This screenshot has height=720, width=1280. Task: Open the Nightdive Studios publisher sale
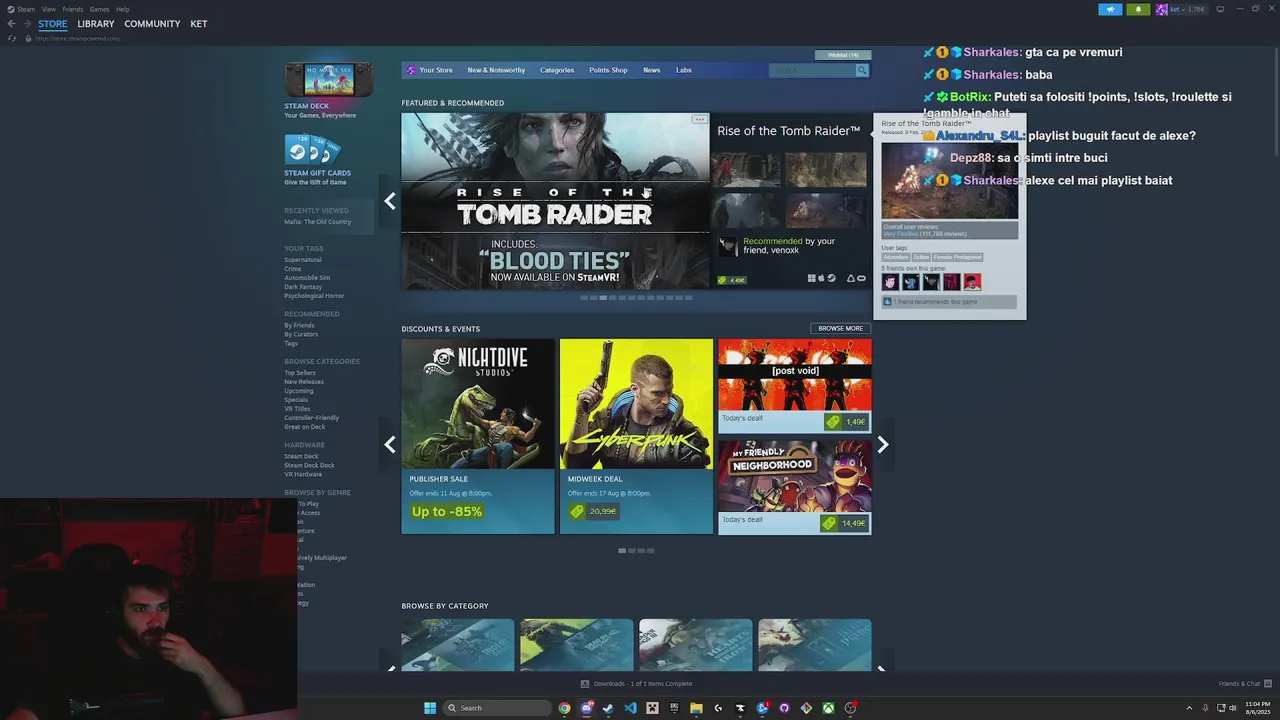478,436
